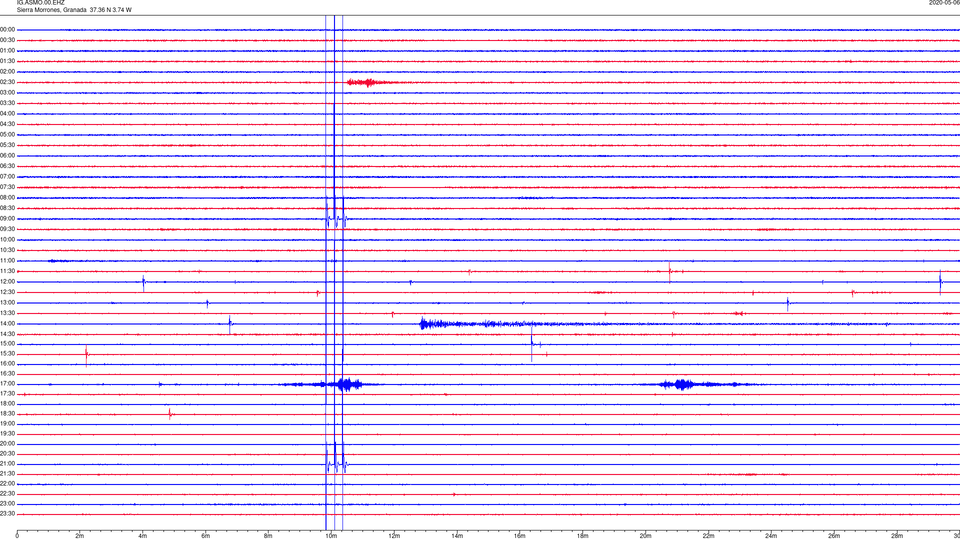Viewport: 960px width, 540px height.
Task: Click the 20m tick label on time axis
Action: pyautogui.click(x=645, y=536)
